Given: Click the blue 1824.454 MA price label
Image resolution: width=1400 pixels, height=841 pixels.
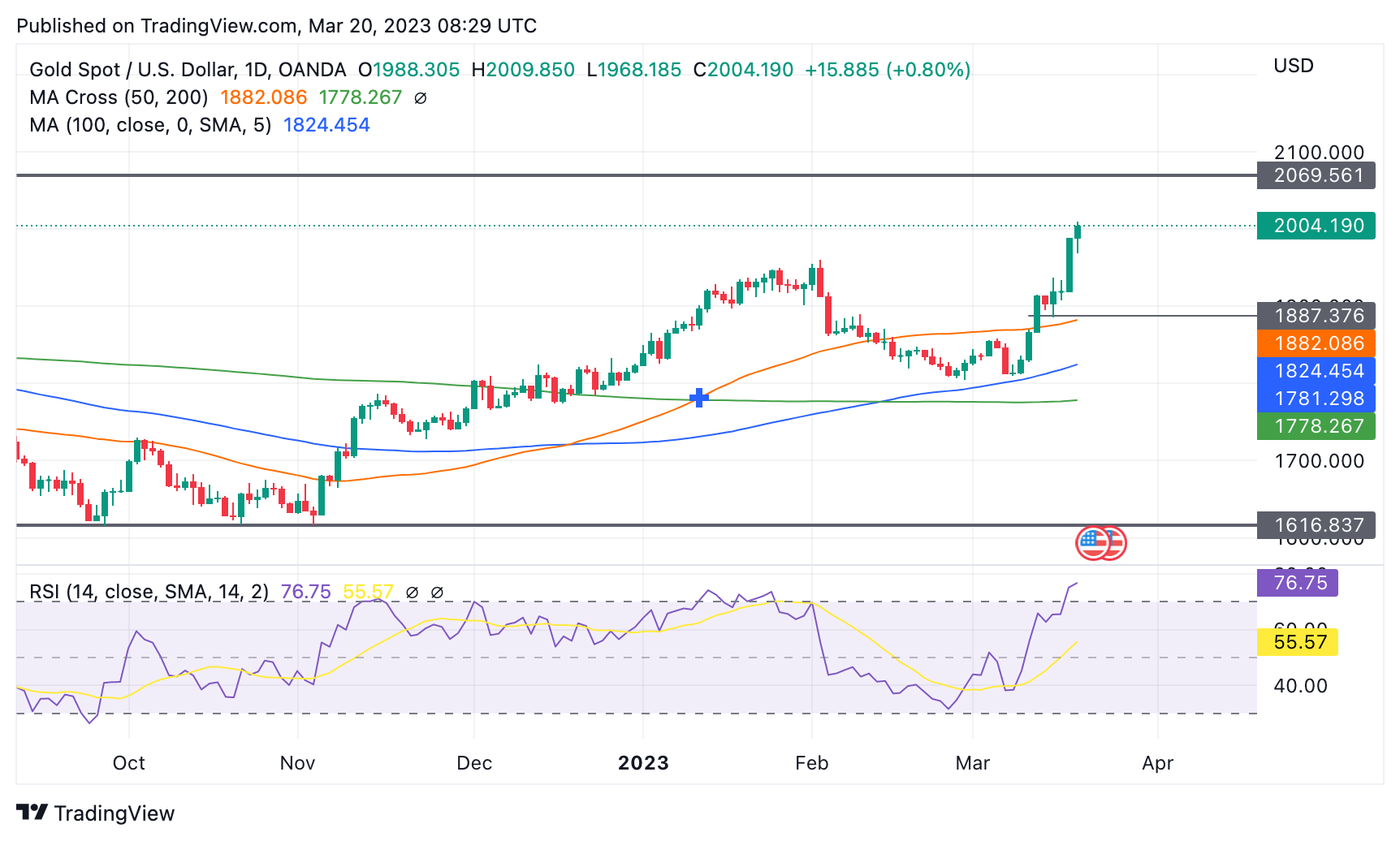Looking at the screenshot, I should click(1316, 371).
